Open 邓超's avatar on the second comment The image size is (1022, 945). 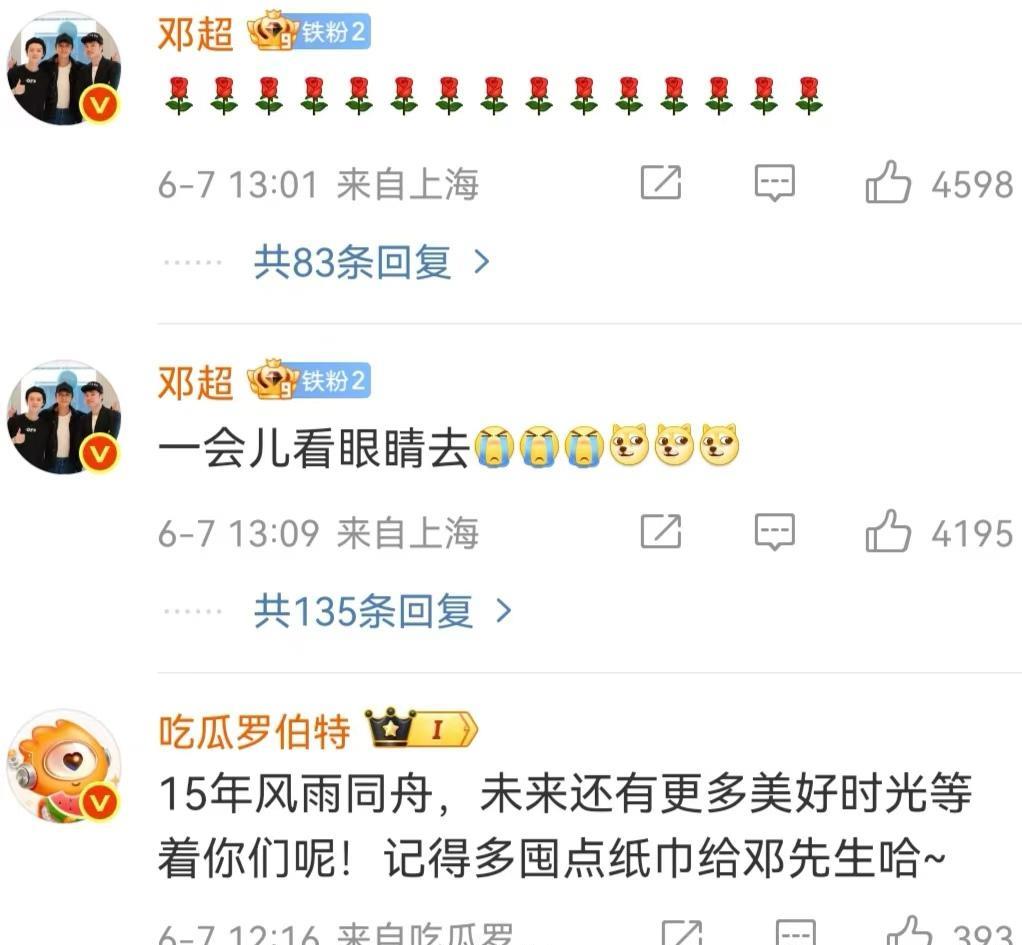pos(64,416)
